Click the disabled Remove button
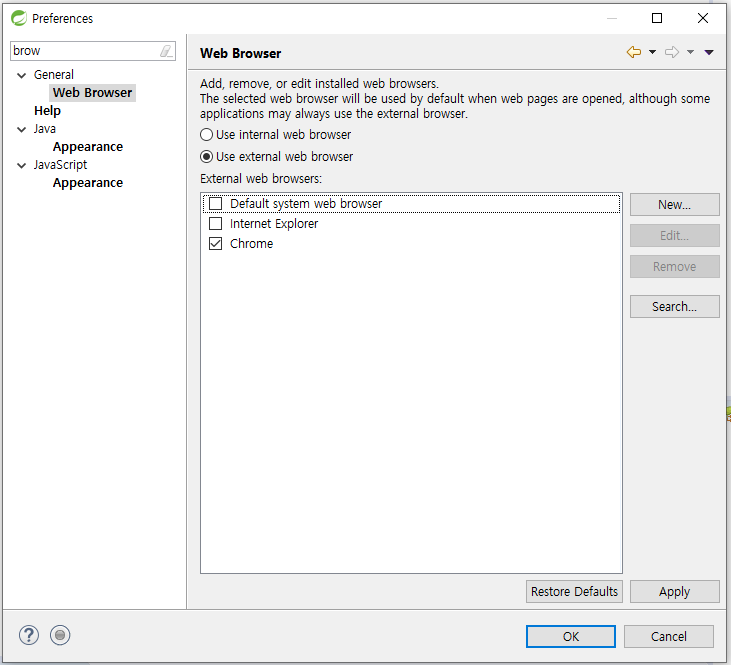The image size is (731, 665). [x=675, y=267]
